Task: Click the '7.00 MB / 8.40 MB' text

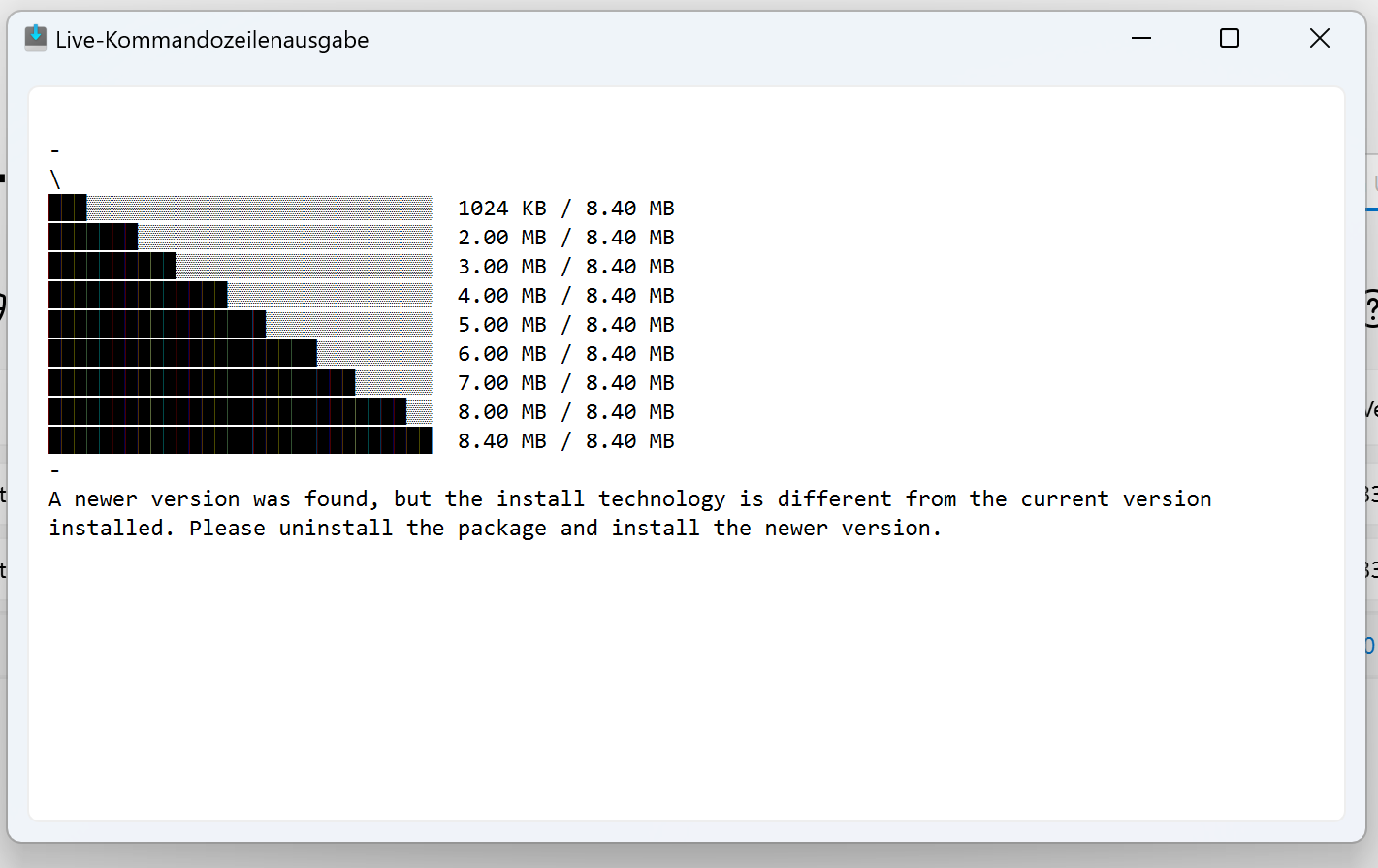Action: (566, 383)
